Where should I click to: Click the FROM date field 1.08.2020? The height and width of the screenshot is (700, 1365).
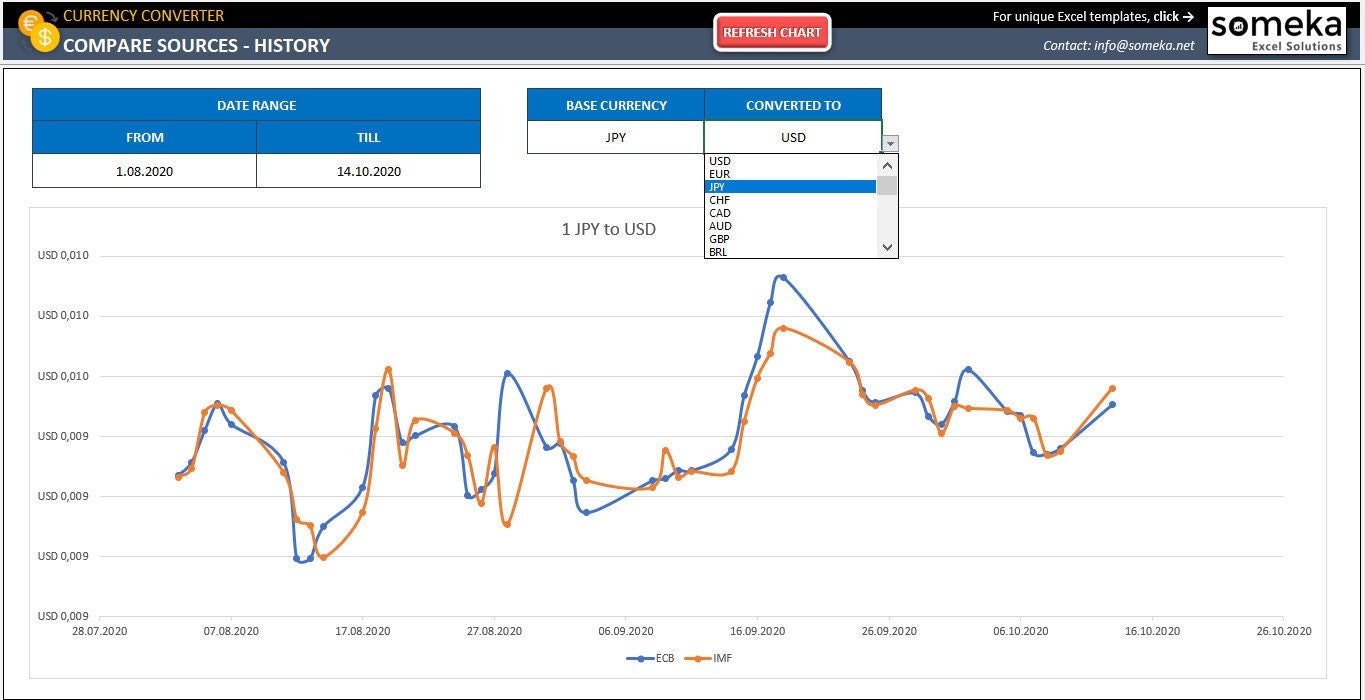pos(145,171)
